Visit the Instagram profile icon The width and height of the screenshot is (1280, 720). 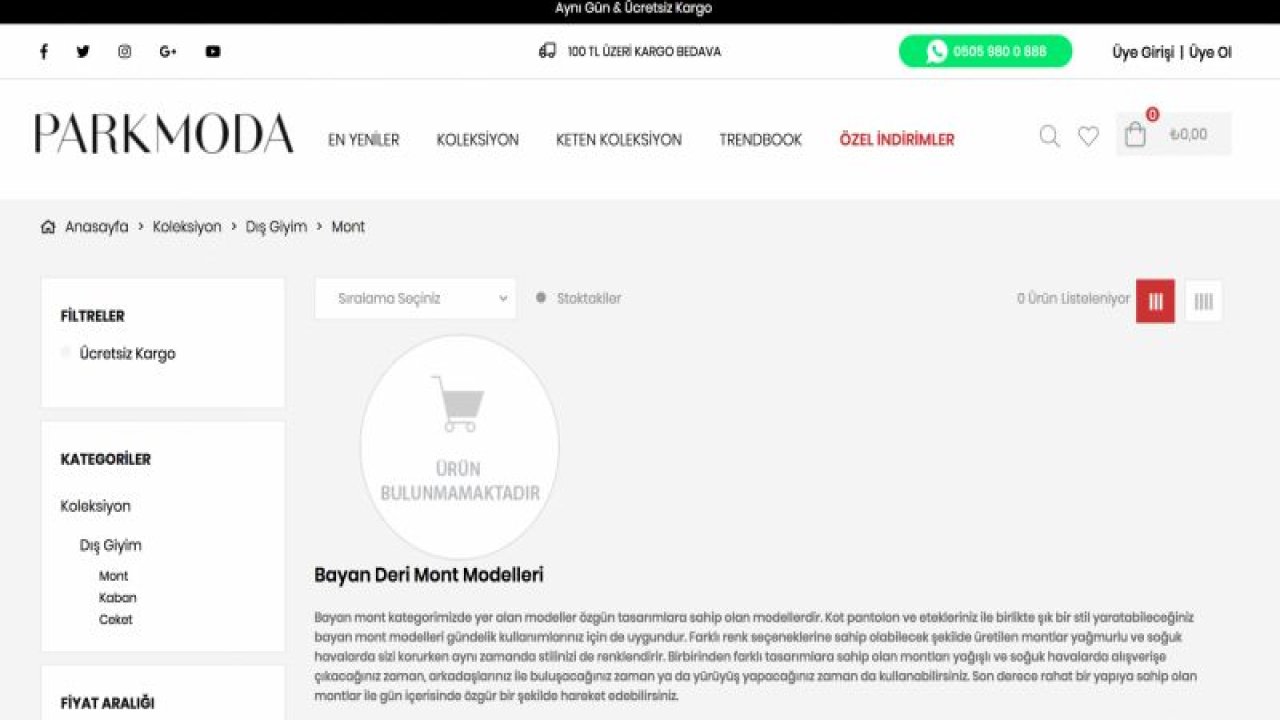pyautogui.click(x=125, y=51)
